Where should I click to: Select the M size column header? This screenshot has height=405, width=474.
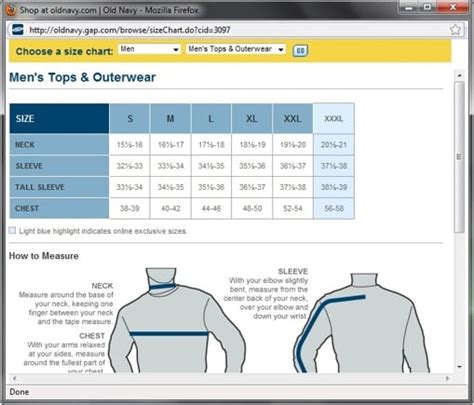[170, 119]
